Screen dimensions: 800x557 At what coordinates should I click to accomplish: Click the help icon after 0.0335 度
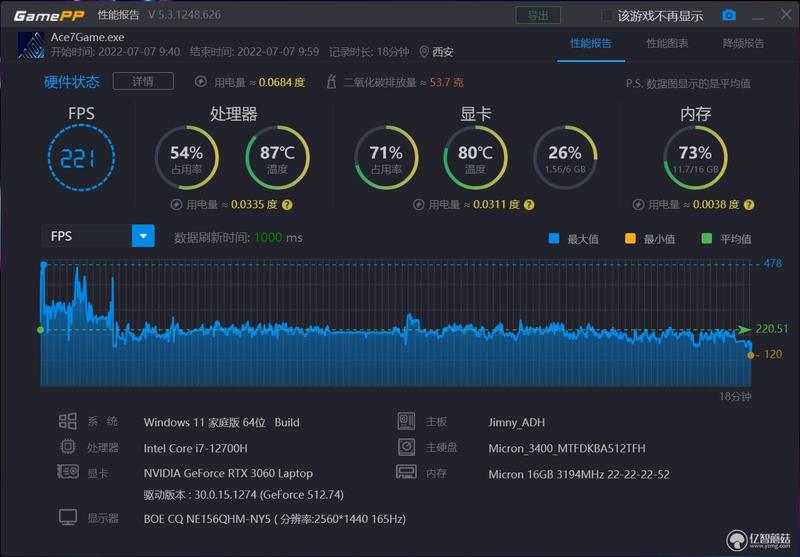coord(287,205)
